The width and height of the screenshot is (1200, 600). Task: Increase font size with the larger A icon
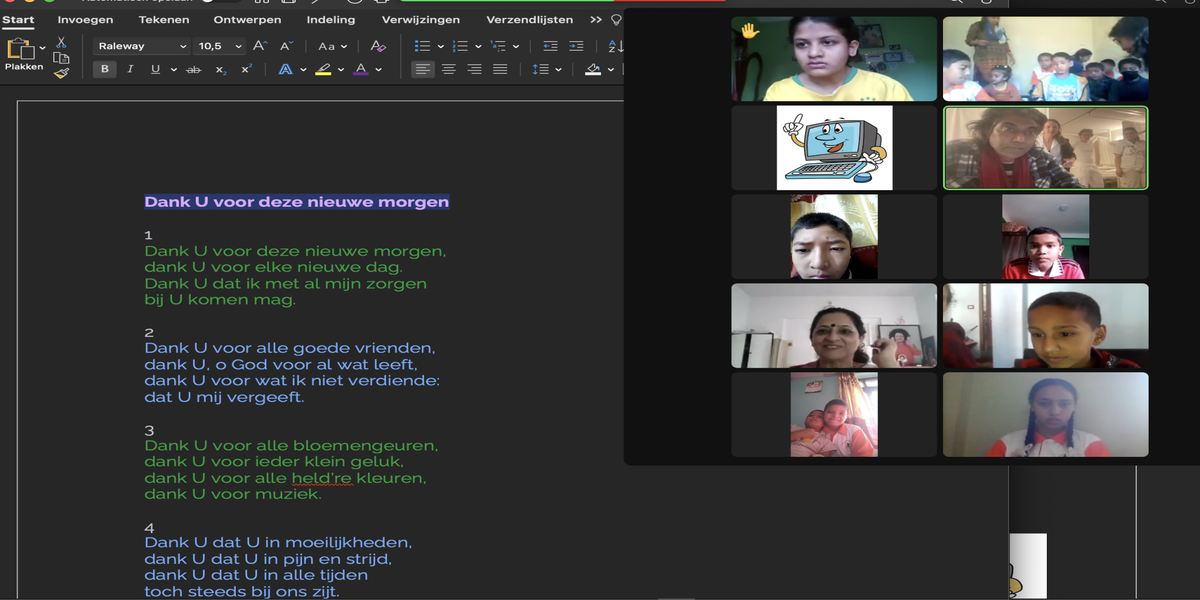(x=260, y=46)
